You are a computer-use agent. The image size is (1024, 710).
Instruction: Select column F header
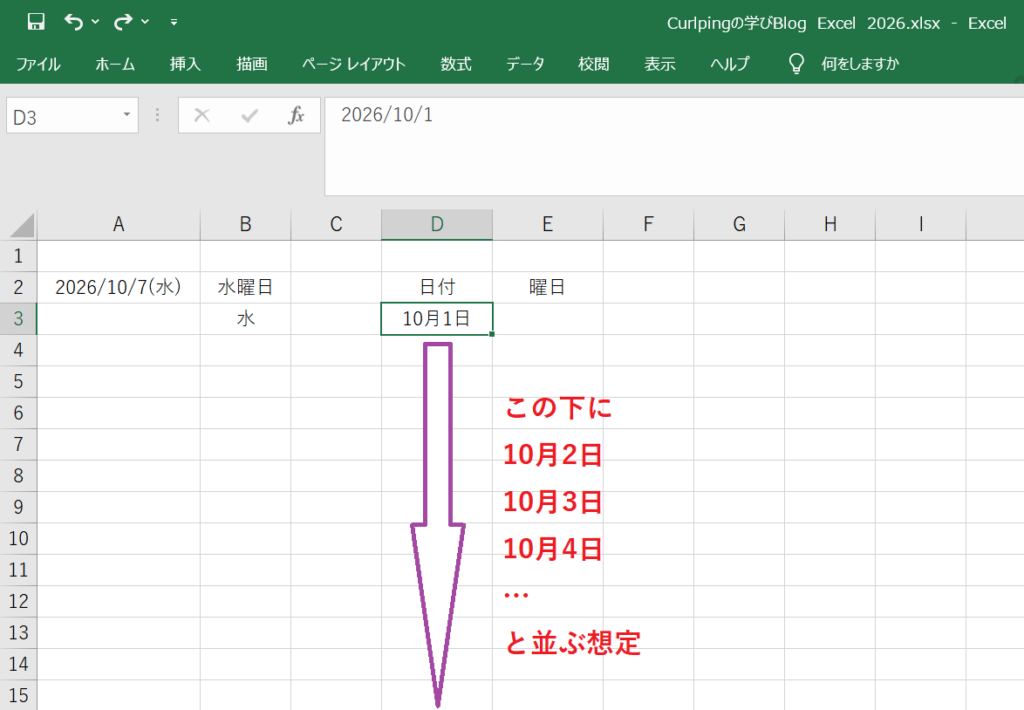648,225
